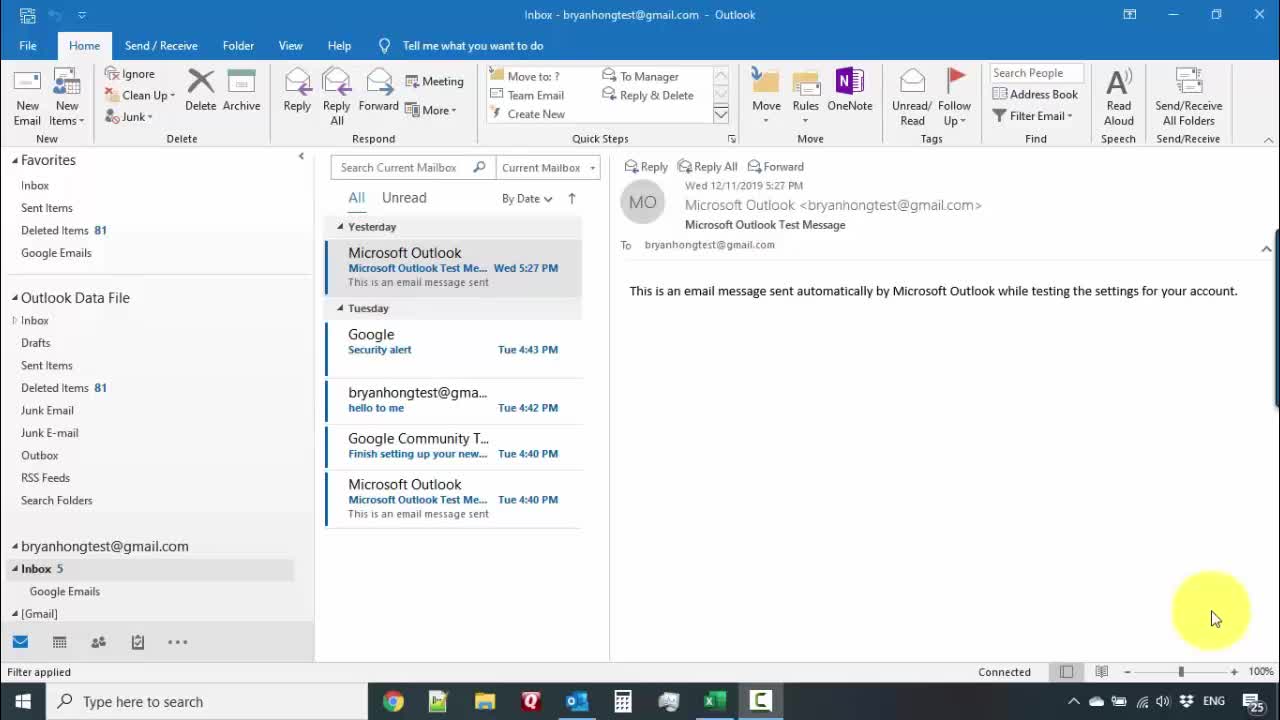Archive the selected email
Viewport: 1280px width, 720px height.
click(x=241, y=90)
